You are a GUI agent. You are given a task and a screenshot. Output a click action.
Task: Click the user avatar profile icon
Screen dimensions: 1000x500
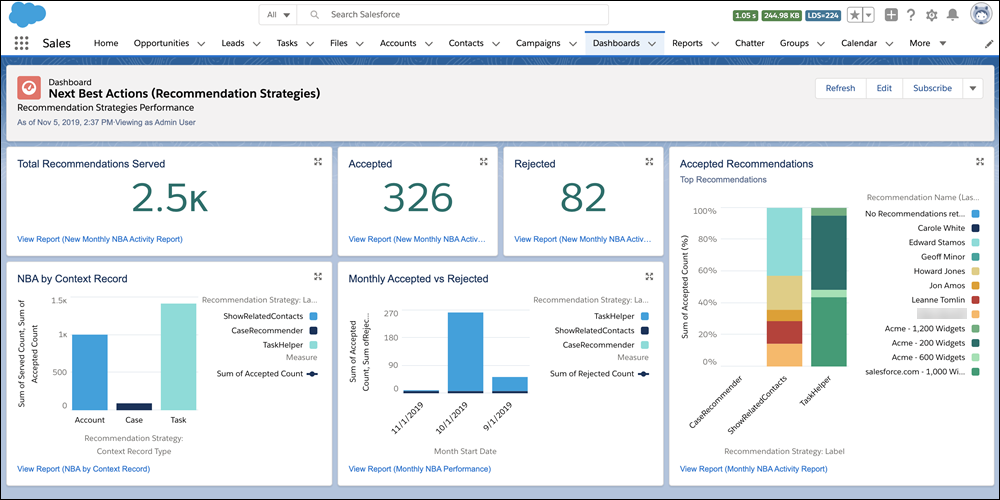click(x=979, y=15)
